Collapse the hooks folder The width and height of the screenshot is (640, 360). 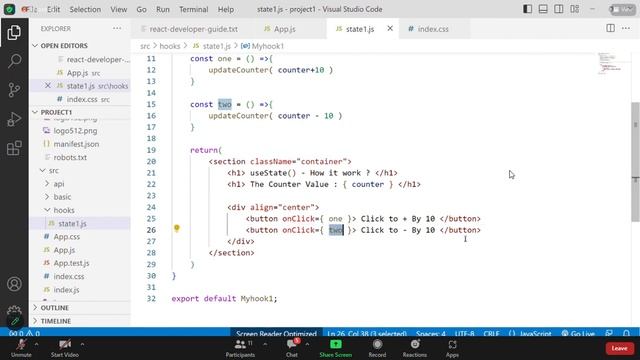[x=64, y=210]
